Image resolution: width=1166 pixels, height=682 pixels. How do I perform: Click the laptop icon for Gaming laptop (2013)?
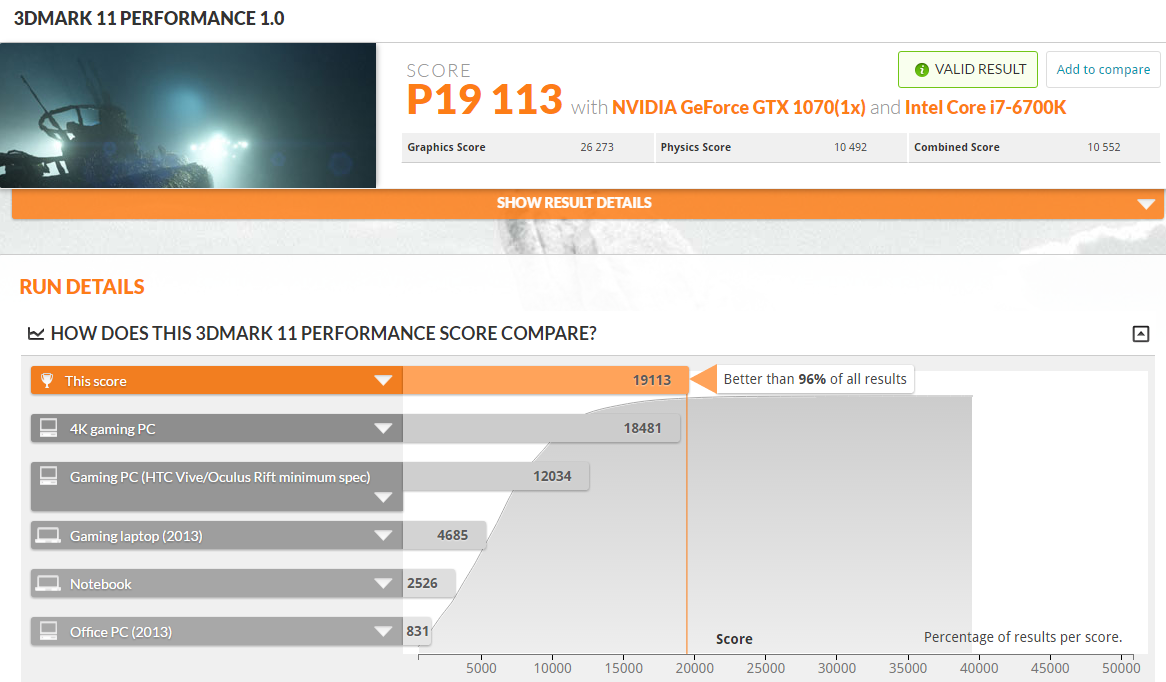[48, 535]
